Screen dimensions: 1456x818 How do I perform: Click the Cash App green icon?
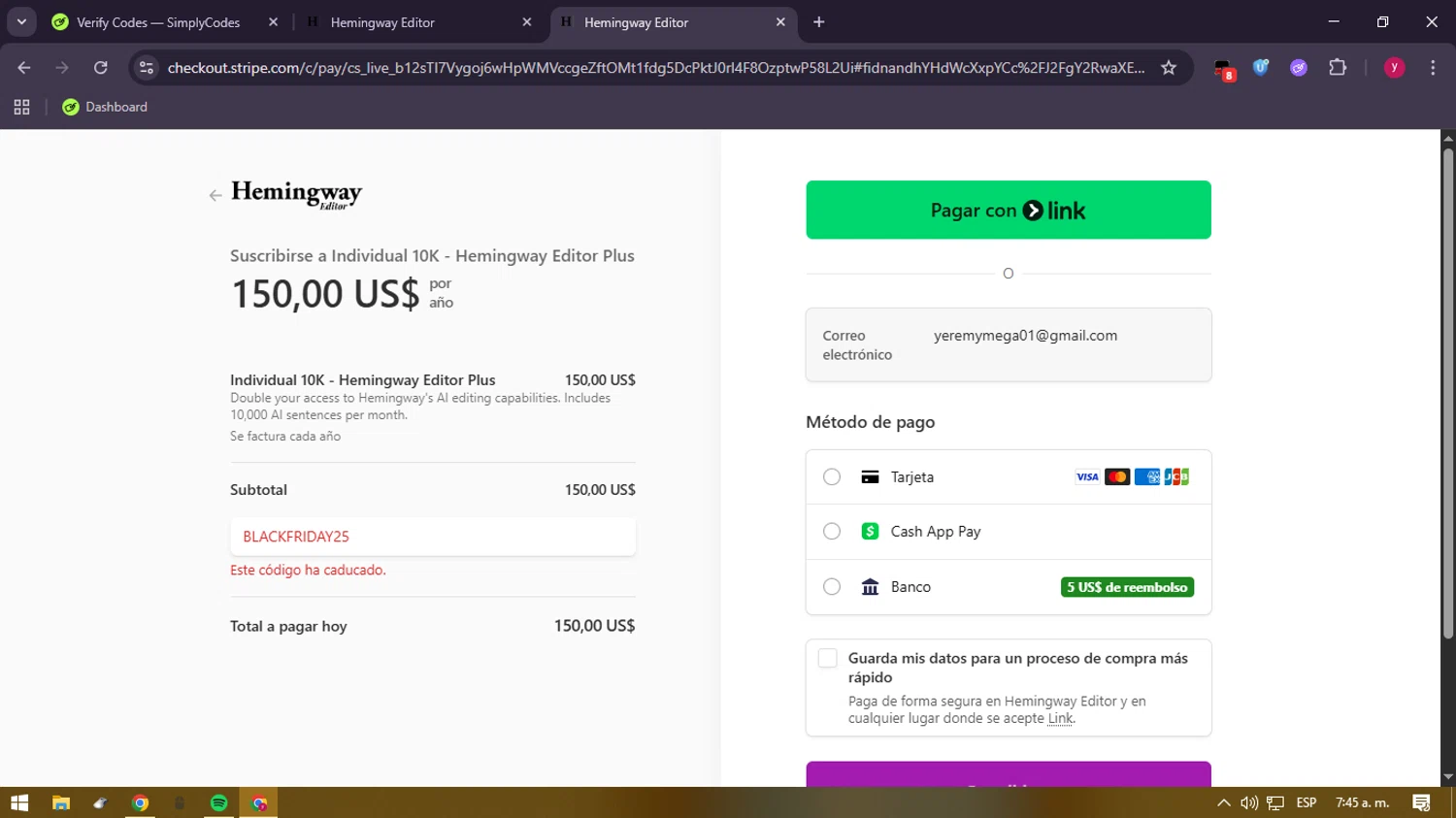870,531
